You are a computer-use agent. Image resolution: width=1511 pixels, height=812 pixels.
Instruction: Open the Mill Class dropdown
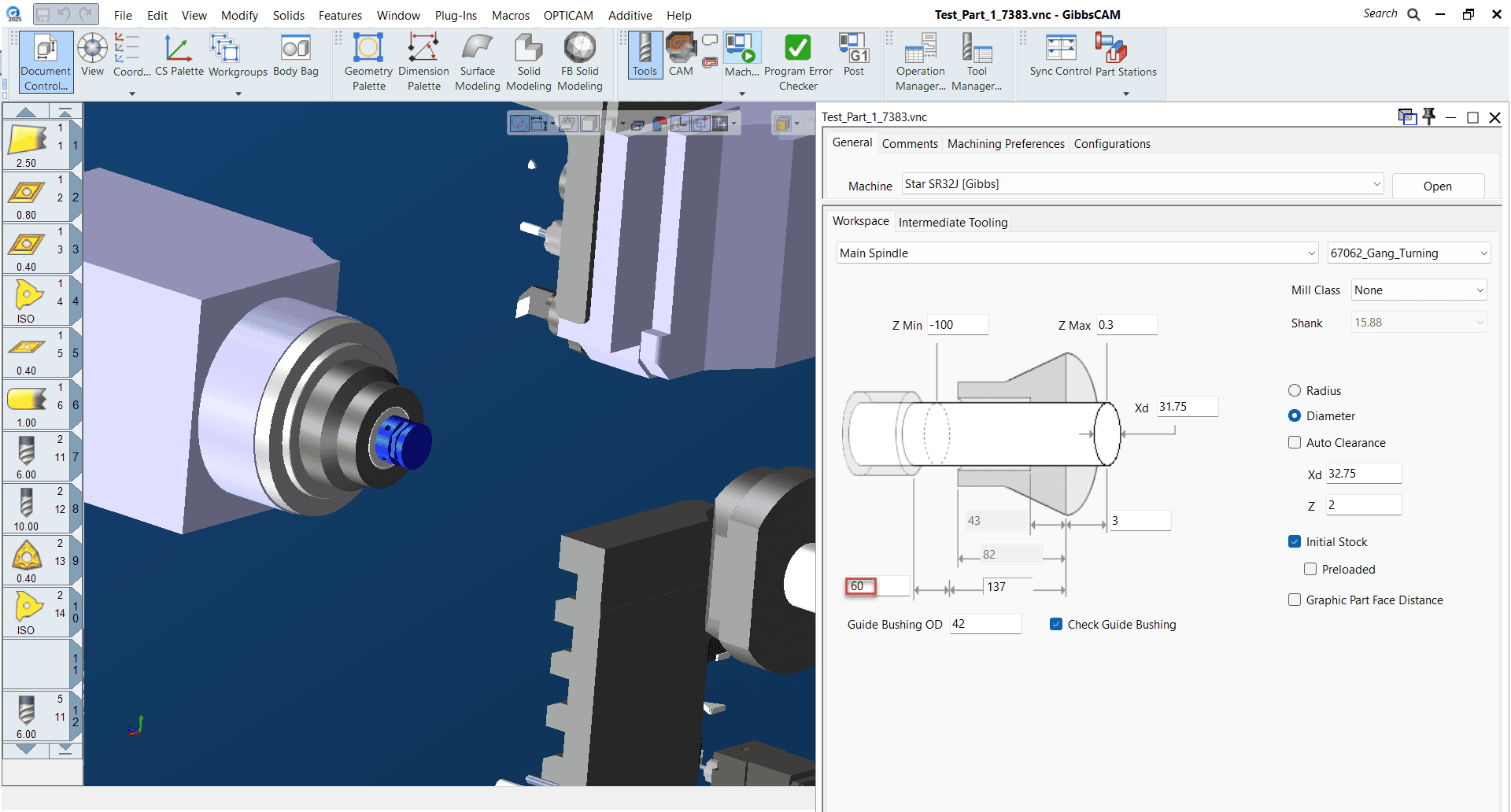coord(1419,290)
